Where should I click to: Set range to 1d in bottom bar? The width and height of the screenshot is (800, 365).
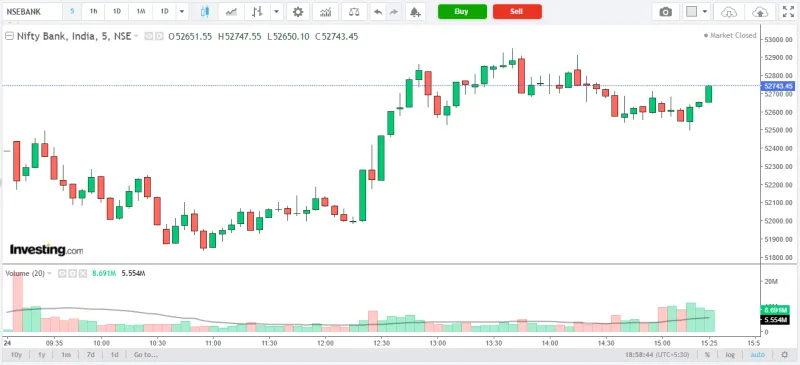point(115,354)
